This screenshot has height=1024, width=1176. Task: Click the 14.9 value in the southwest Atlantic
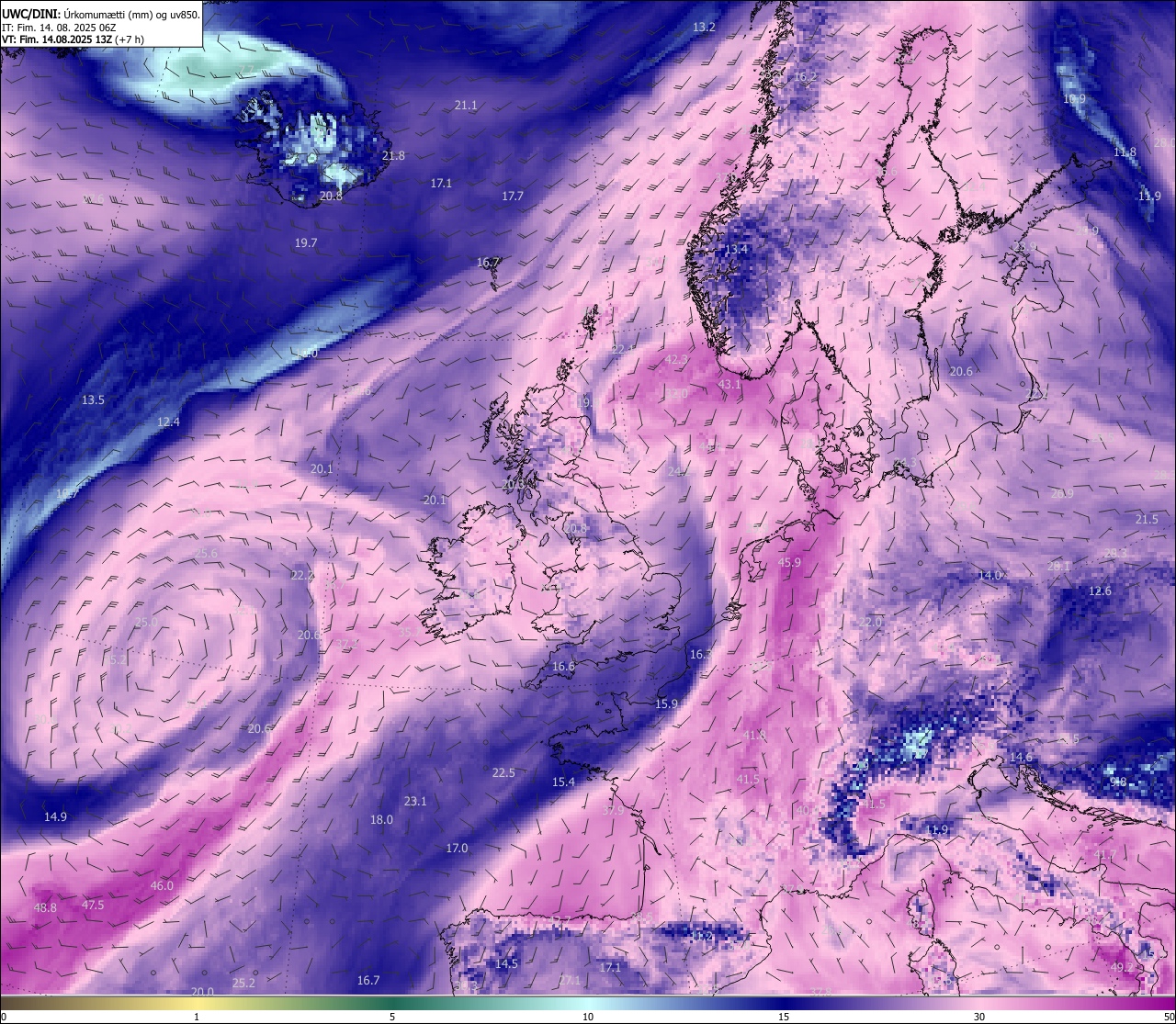55,817
